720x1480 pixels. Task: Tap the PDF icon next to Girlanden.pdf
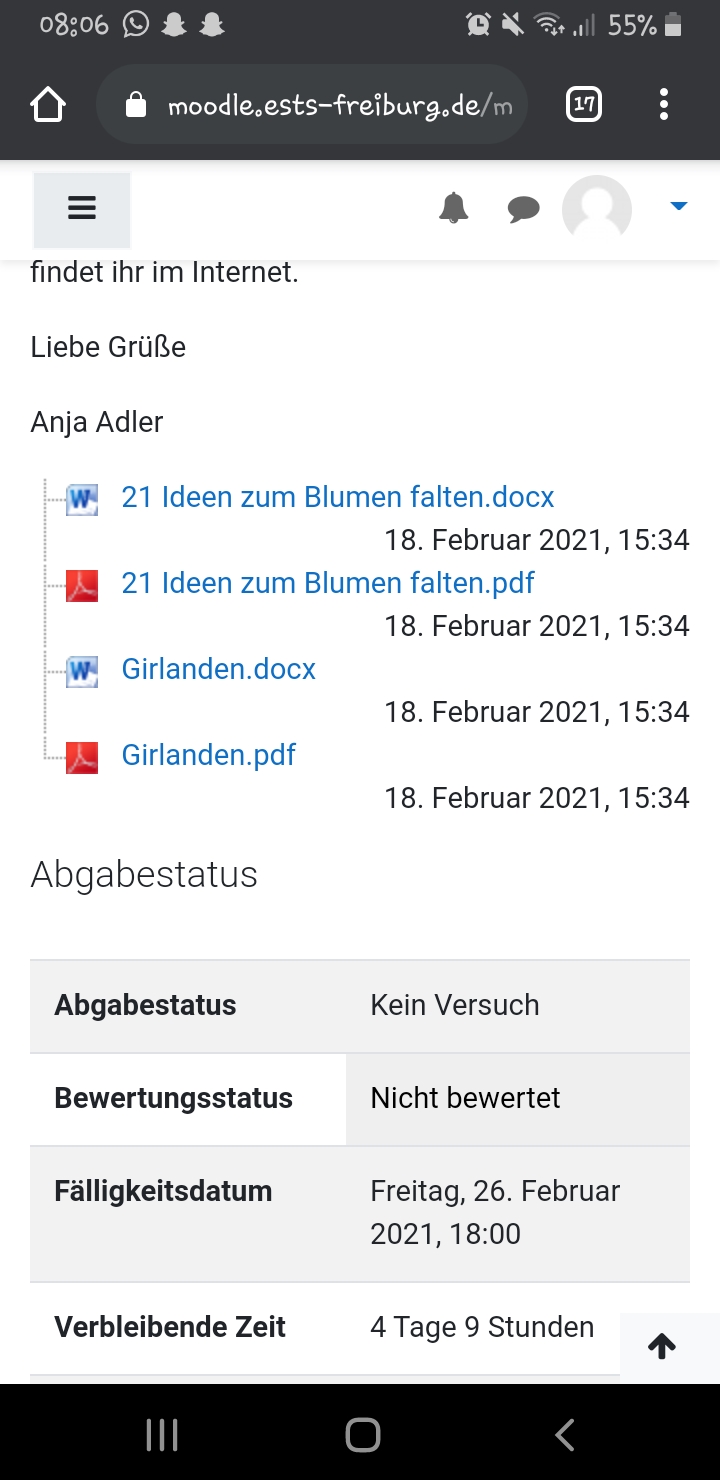pos(82,757)
